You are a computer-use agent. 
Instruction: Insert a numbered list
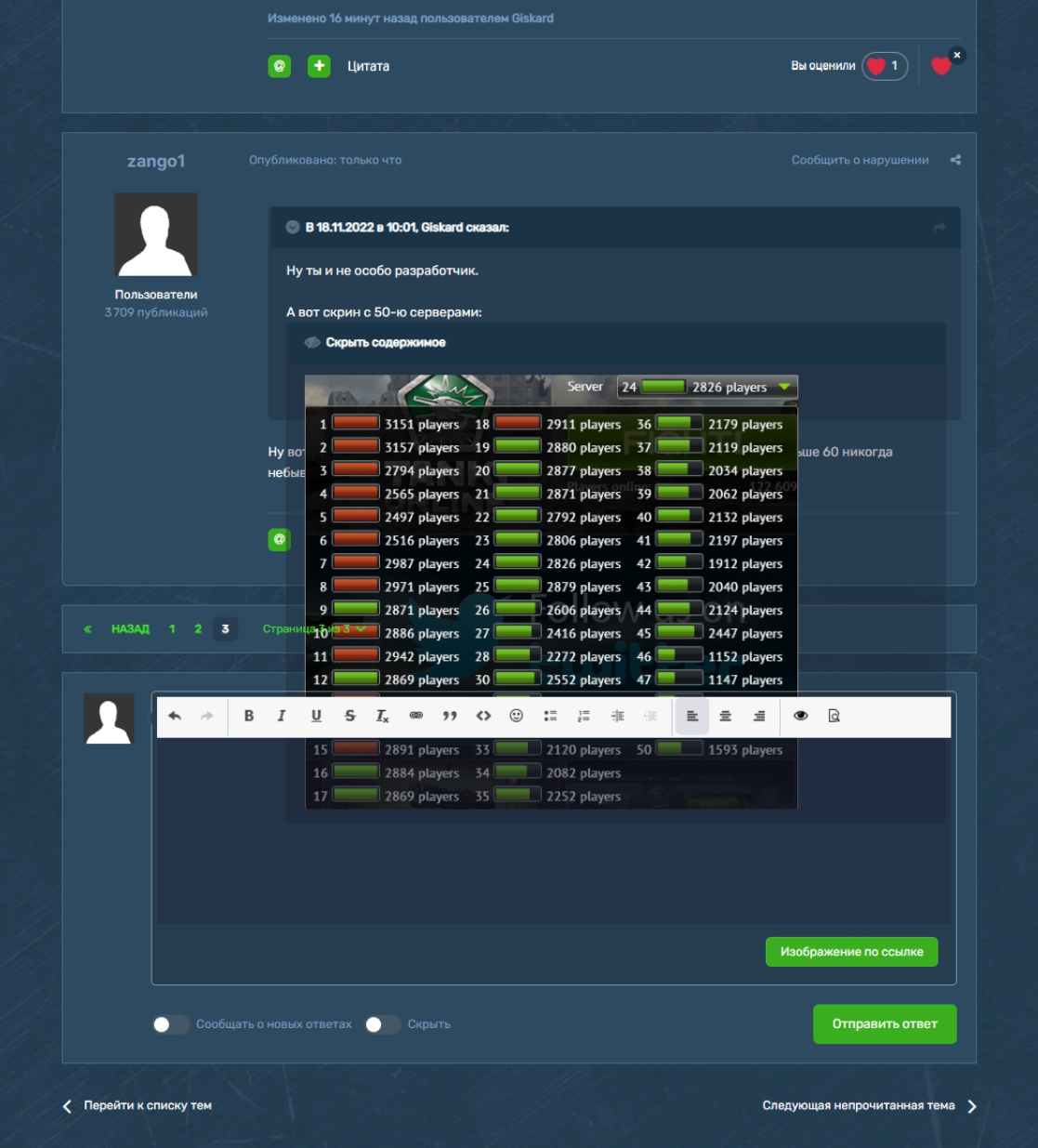tap(584, 716)
